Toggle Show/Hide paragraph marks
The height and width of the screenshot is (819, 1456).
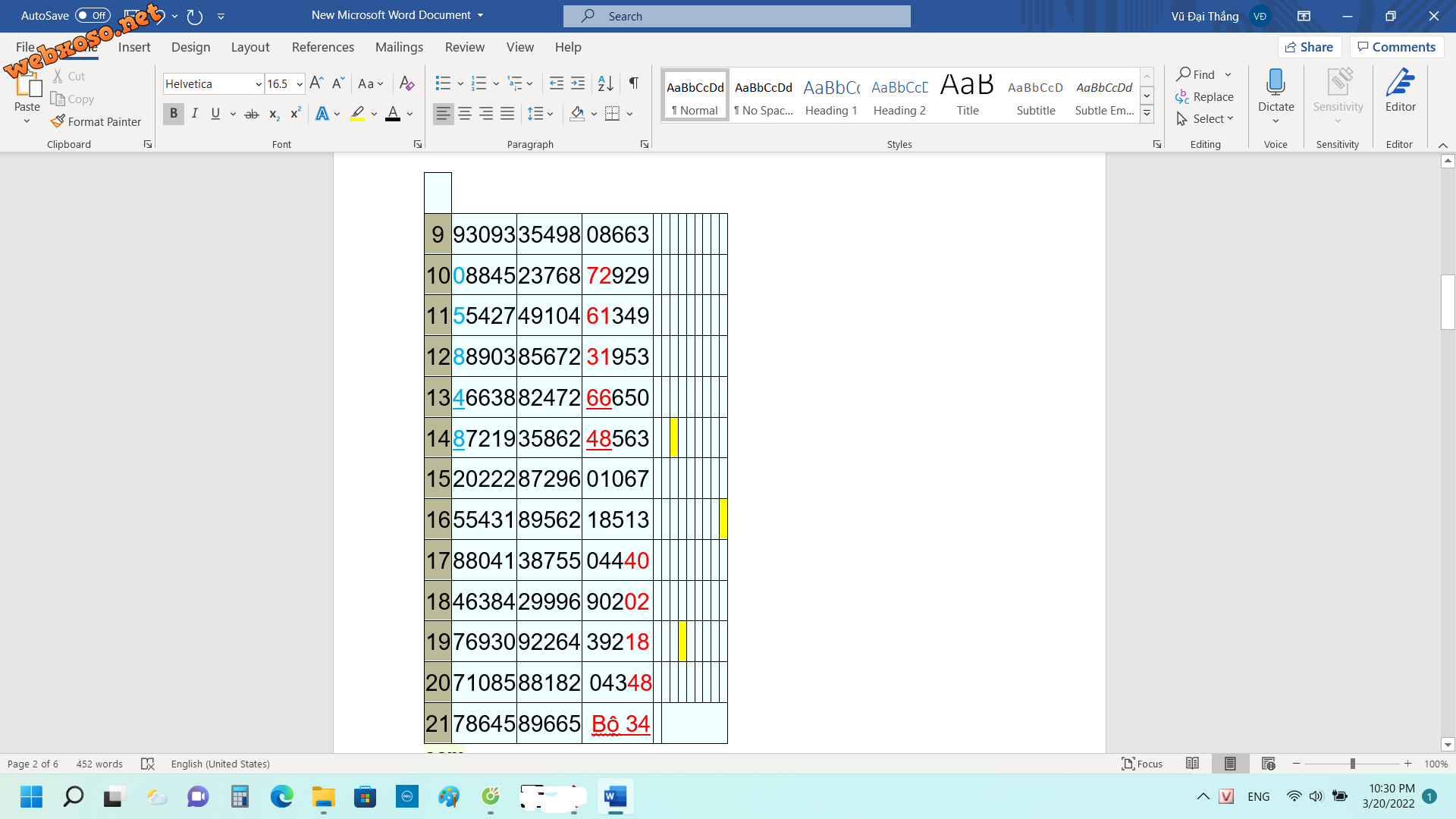coord(634,83)
